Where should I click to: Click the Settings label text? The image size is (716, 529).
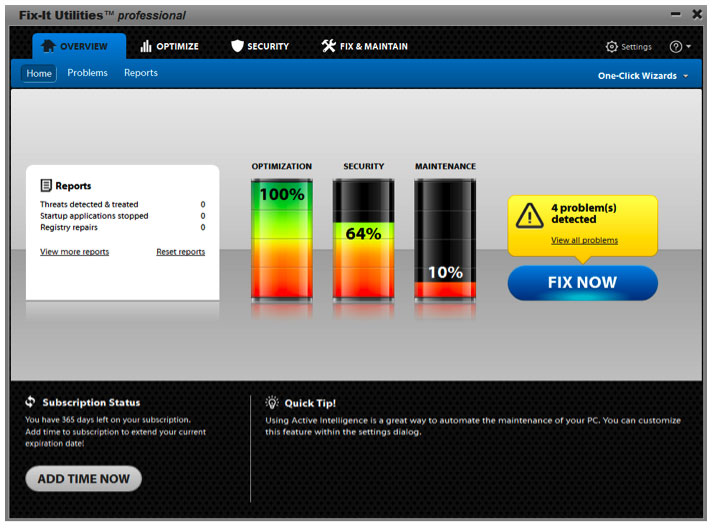636,47
